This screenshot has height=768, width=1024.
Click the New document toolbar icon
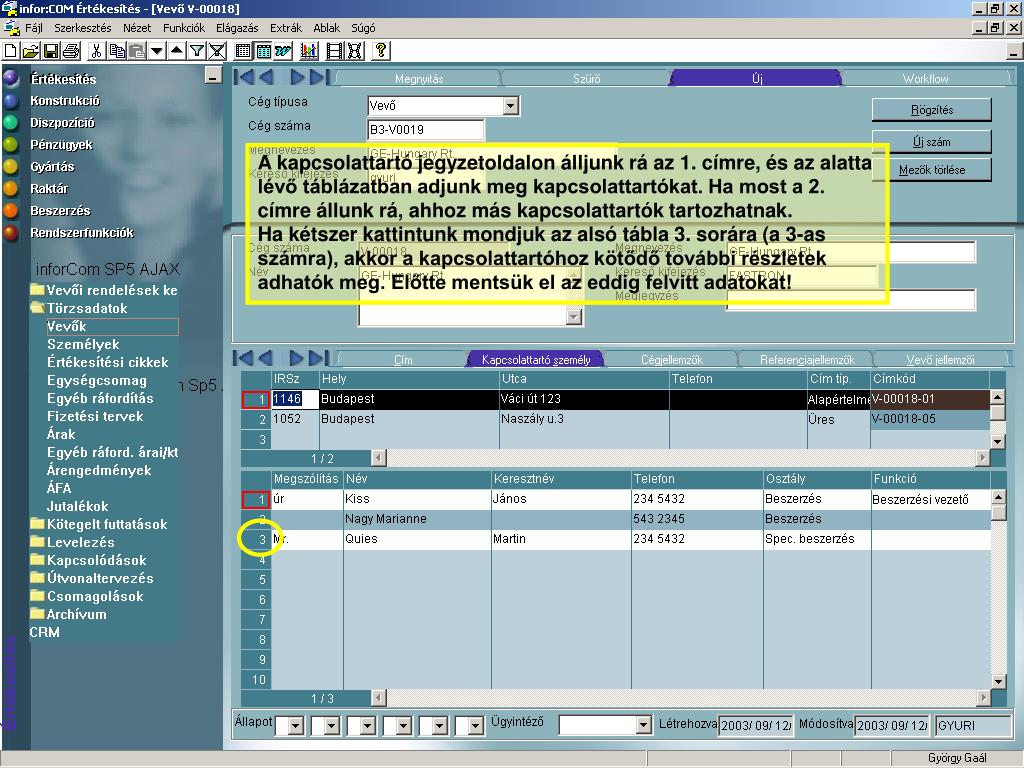pos(10,51)
